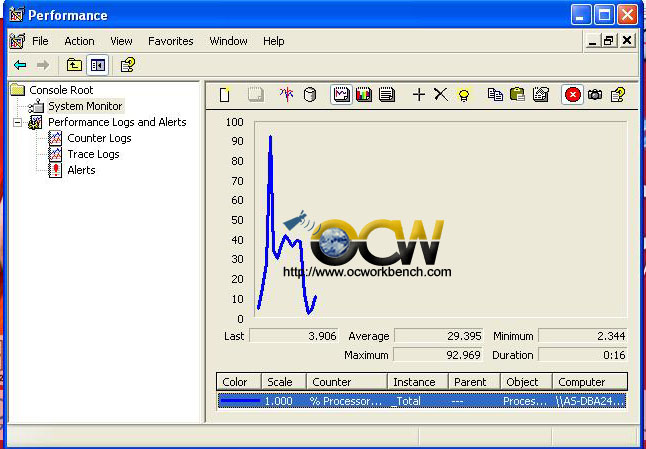The image size is (646, 449).
Task: Click the _Total instance cell
Action: point(406,401)
